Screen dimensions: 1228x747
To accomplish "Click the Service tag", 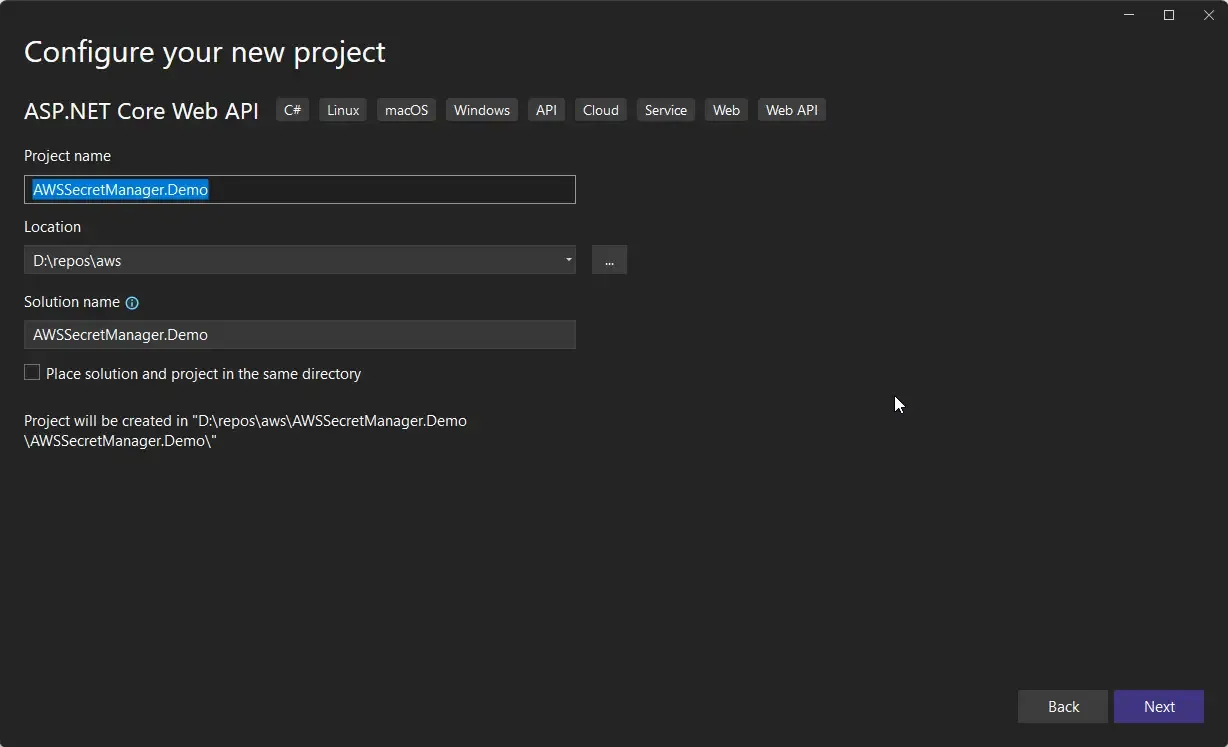I will point(665,110).
